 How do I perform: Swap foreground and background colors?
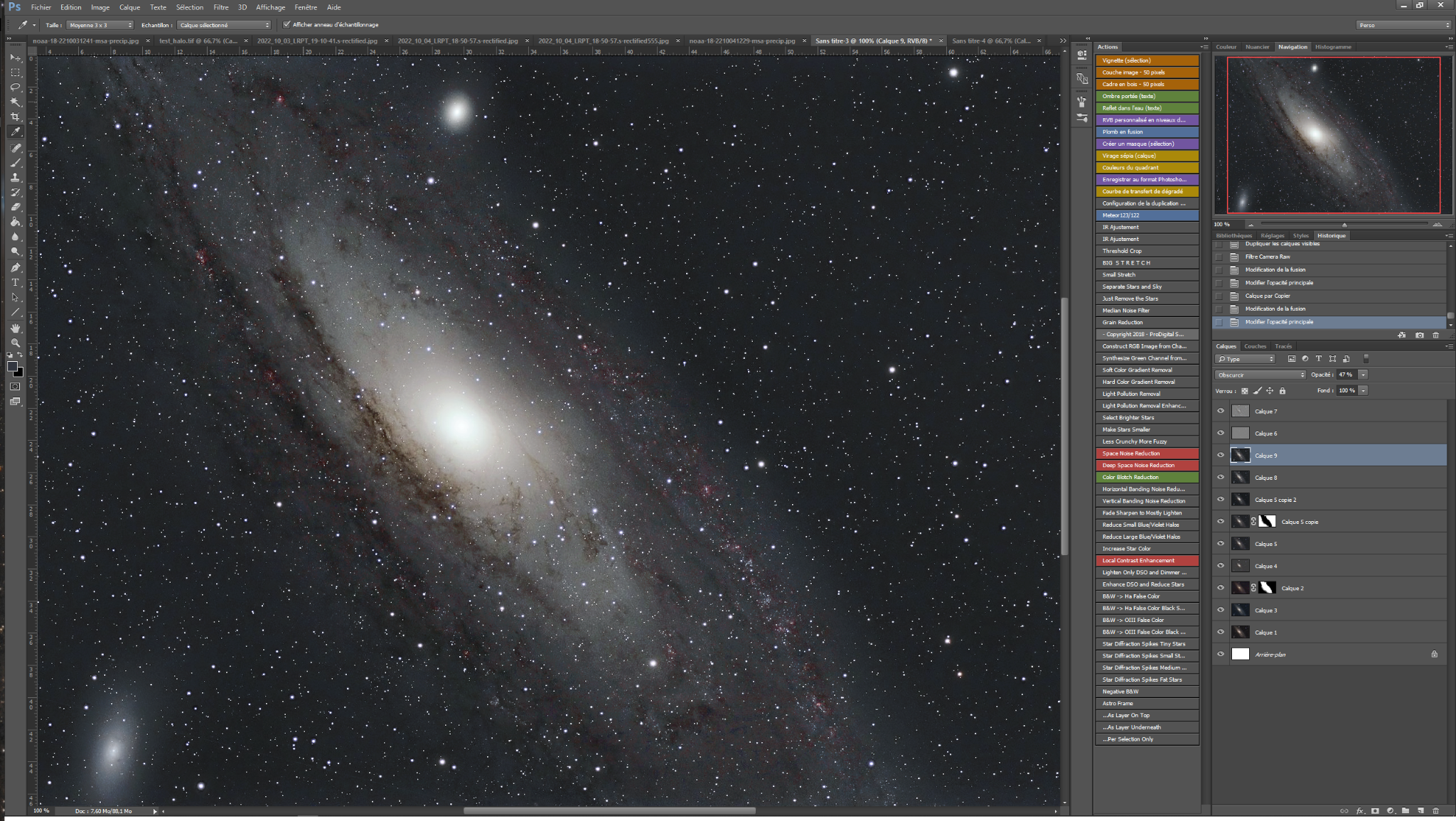(x=21, y=355)
